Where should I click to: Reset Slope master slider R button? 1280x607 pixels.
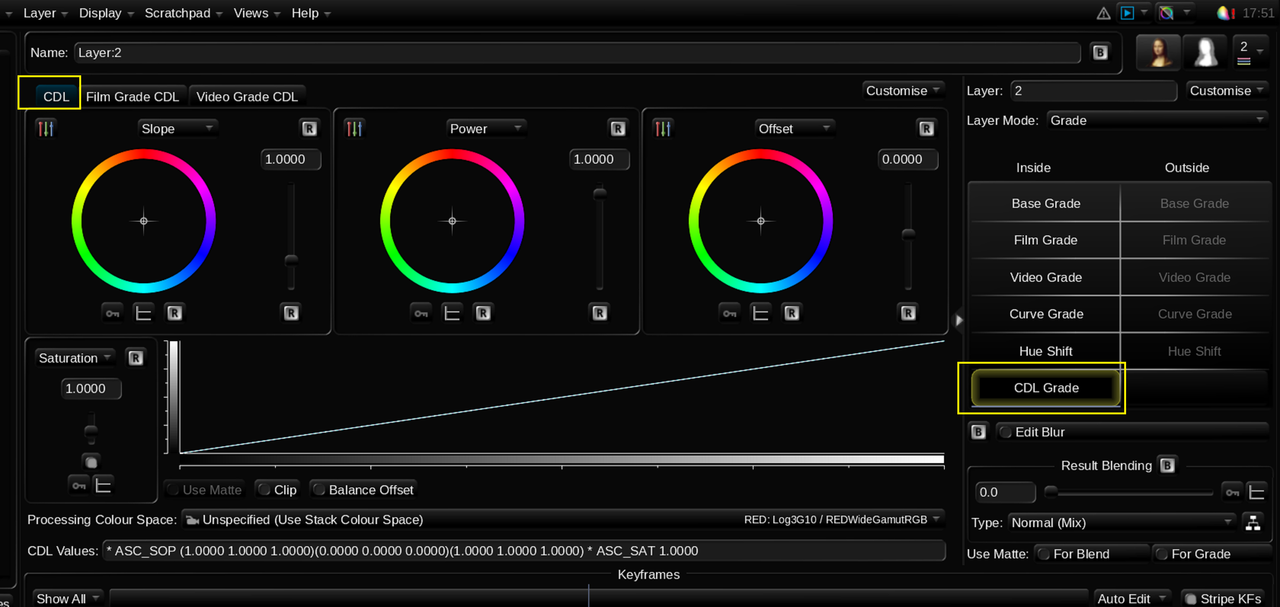291,313
